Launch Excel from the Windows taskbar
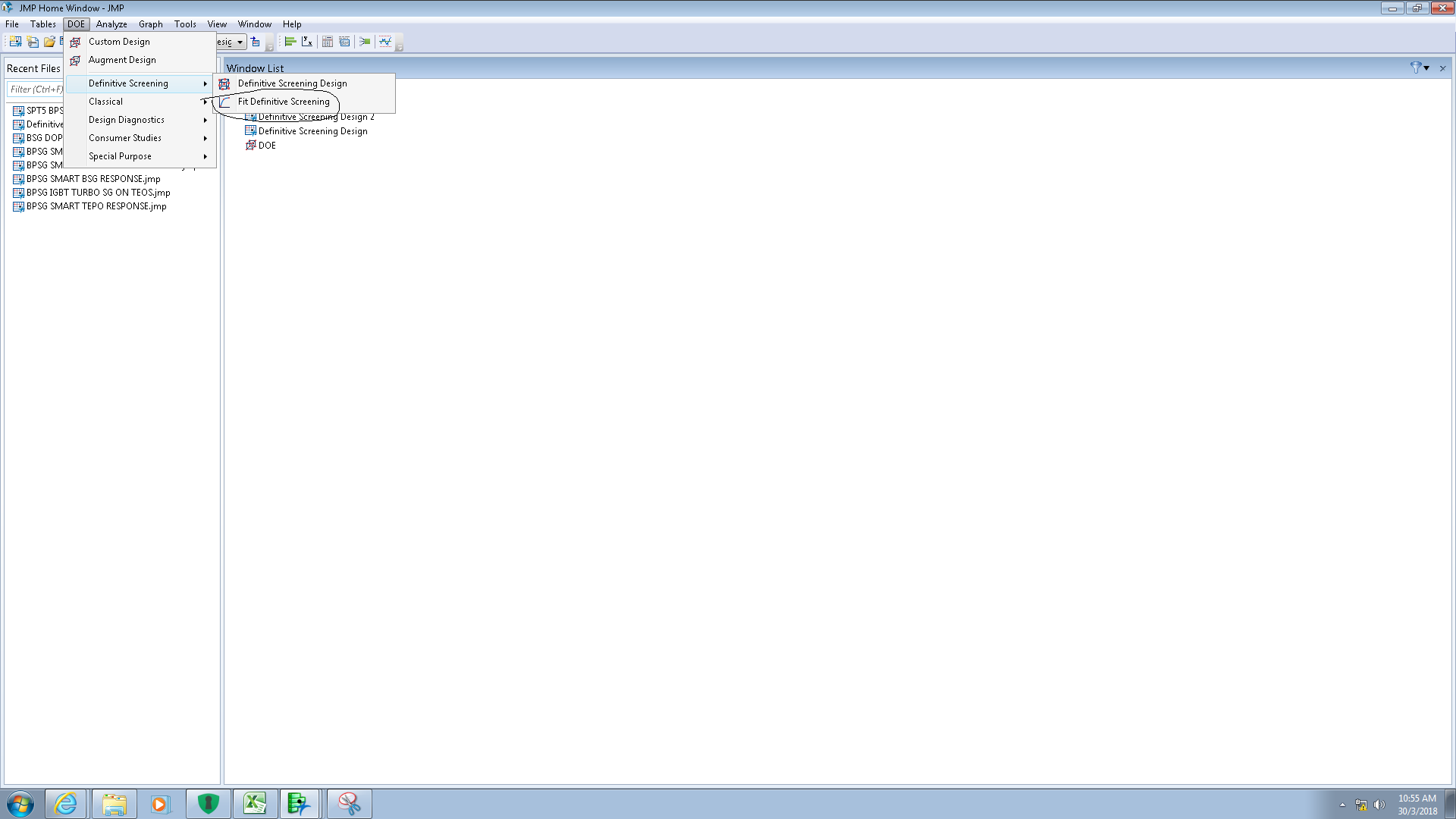Screen dimensions: 1456x819 255,804
